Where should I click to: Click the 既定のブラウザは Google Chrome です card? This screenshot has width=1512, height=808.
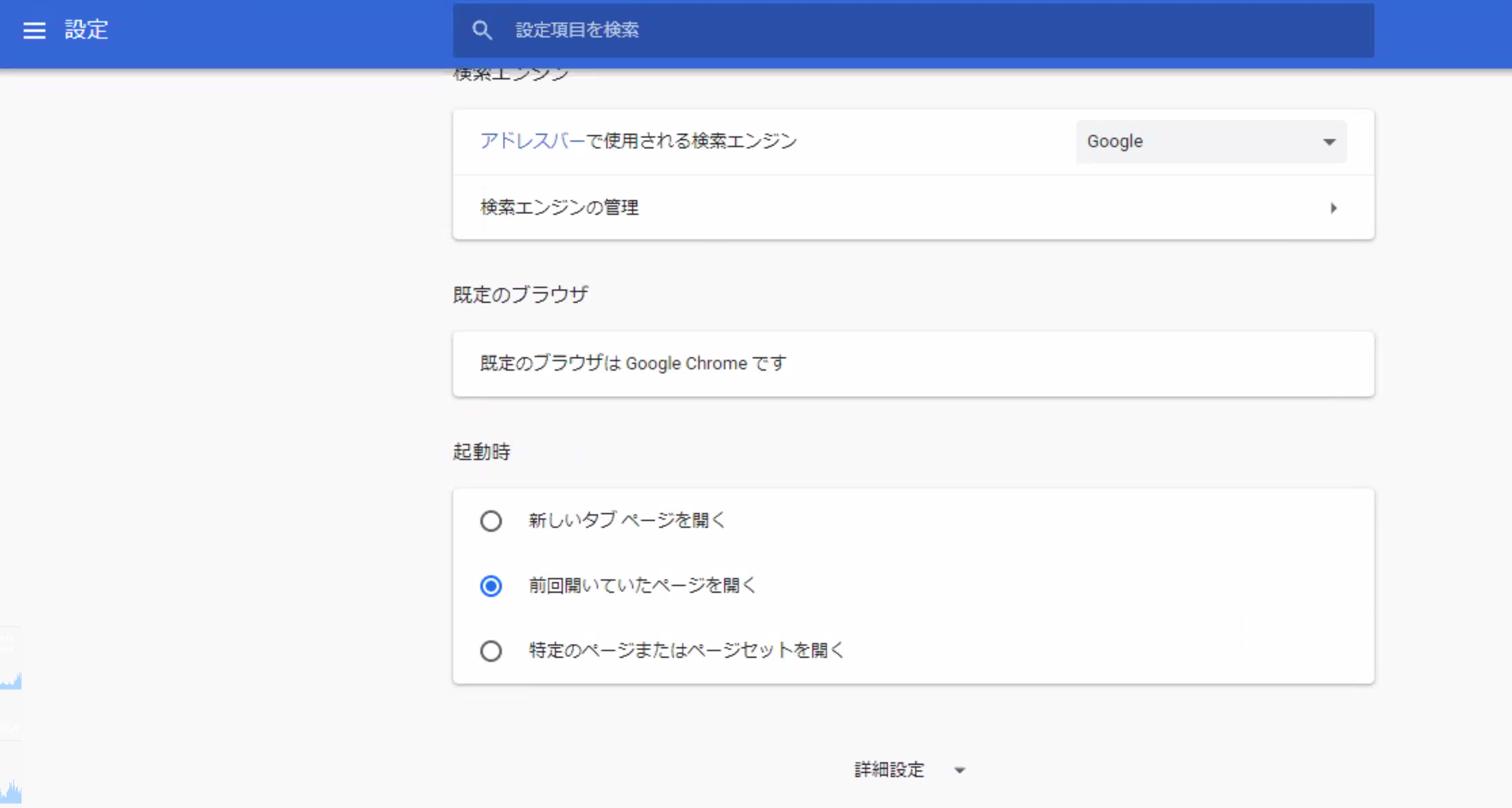point(912,364)
